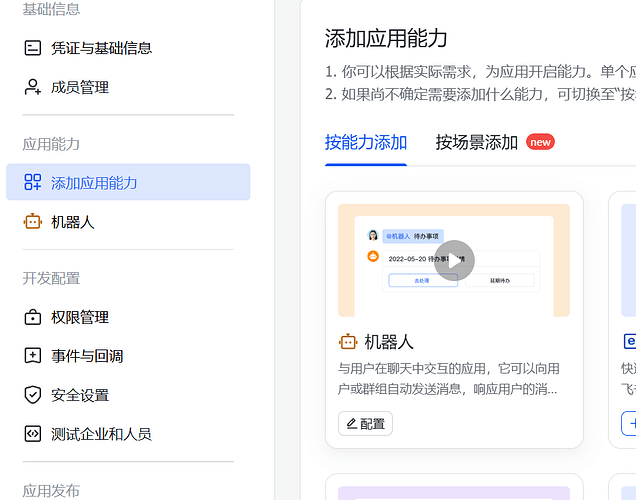Click the orange robot icon in sidebar

[x=32, y=222]
